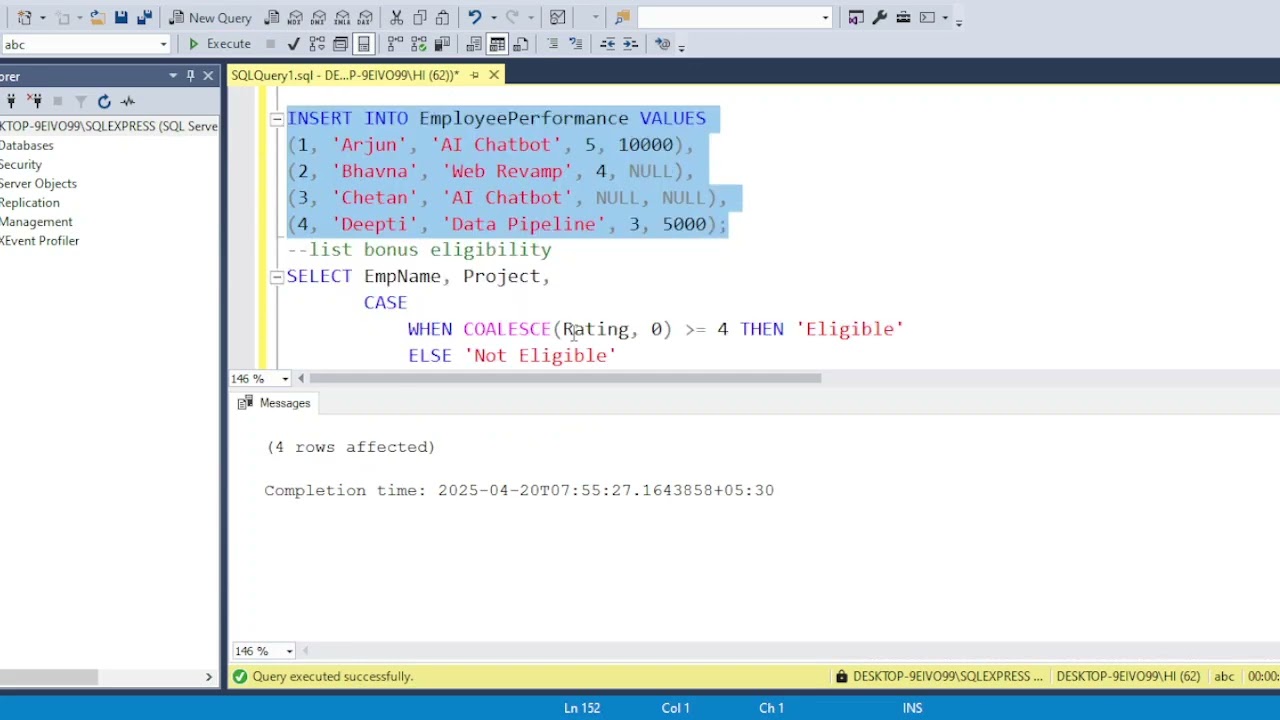Click the wrench Properties icon
The image size is (1280, 720).
click(x=879, y=17)
